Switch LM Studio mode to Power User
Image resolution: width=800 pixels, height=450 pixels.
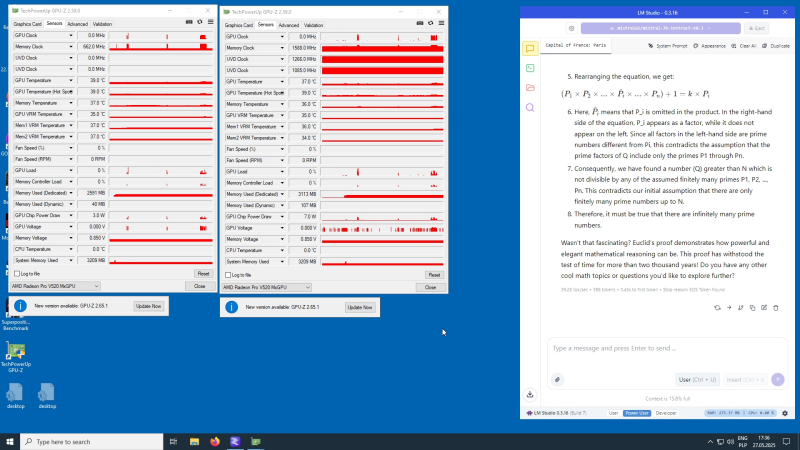point(637,413)
